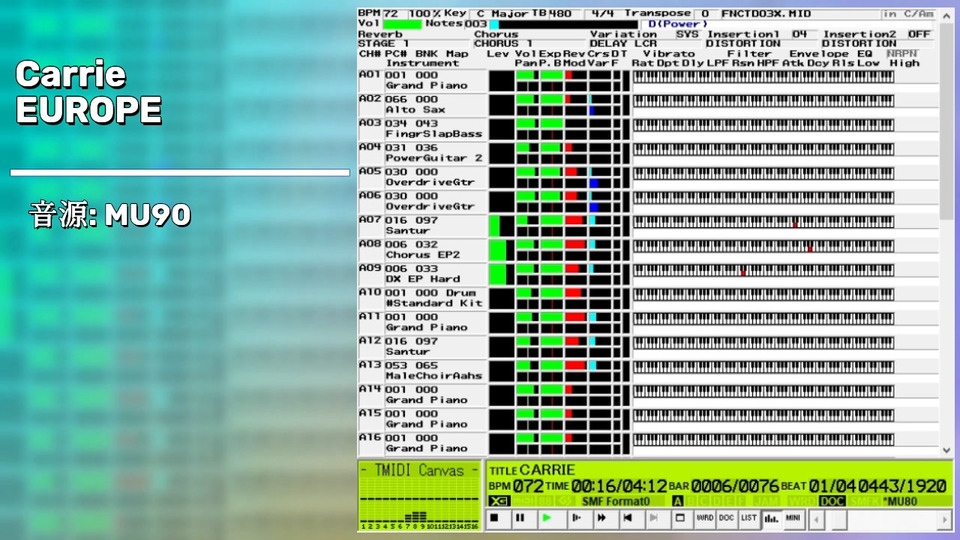
Task: Select channel A09 DX EP Hard
Action: coord(422,274)
